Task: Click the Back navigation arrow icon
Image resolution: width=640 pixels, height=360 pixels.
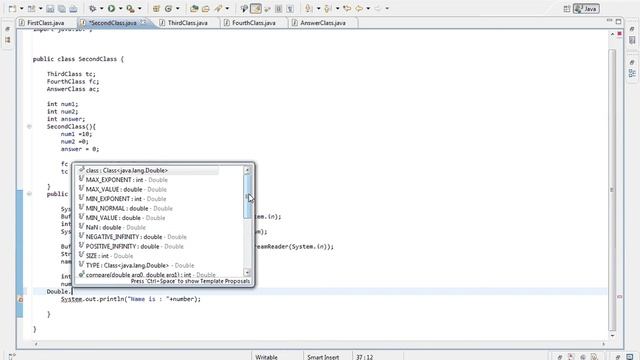Action: tap(359, 8)
